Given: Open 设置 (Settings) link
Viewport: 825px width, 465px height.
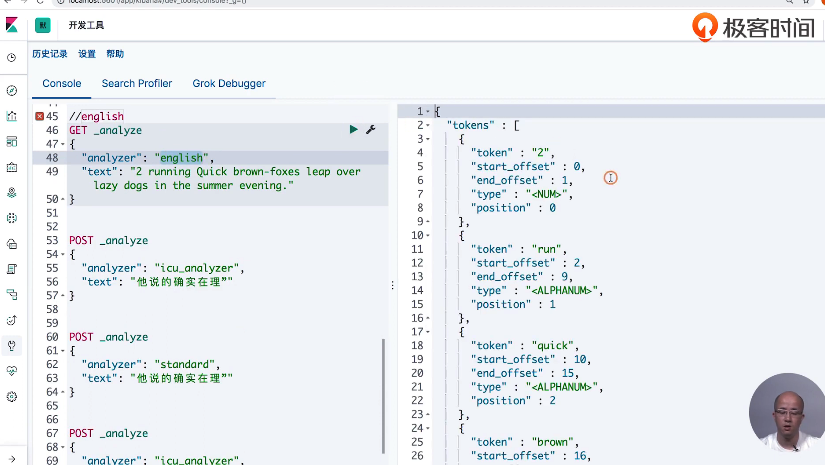Looking at the screenshot, I should (87, 54).
